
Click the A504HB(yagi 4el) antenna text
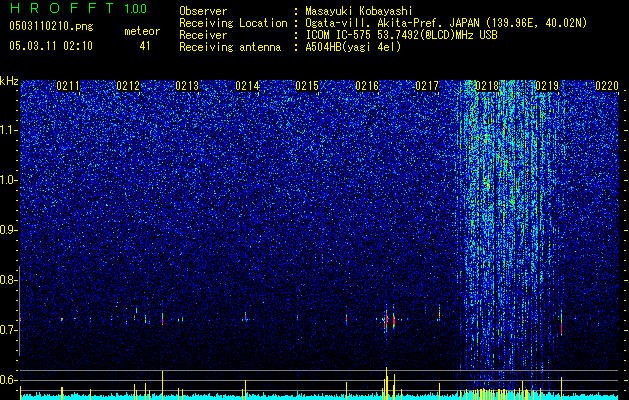[x=353, y=47]
